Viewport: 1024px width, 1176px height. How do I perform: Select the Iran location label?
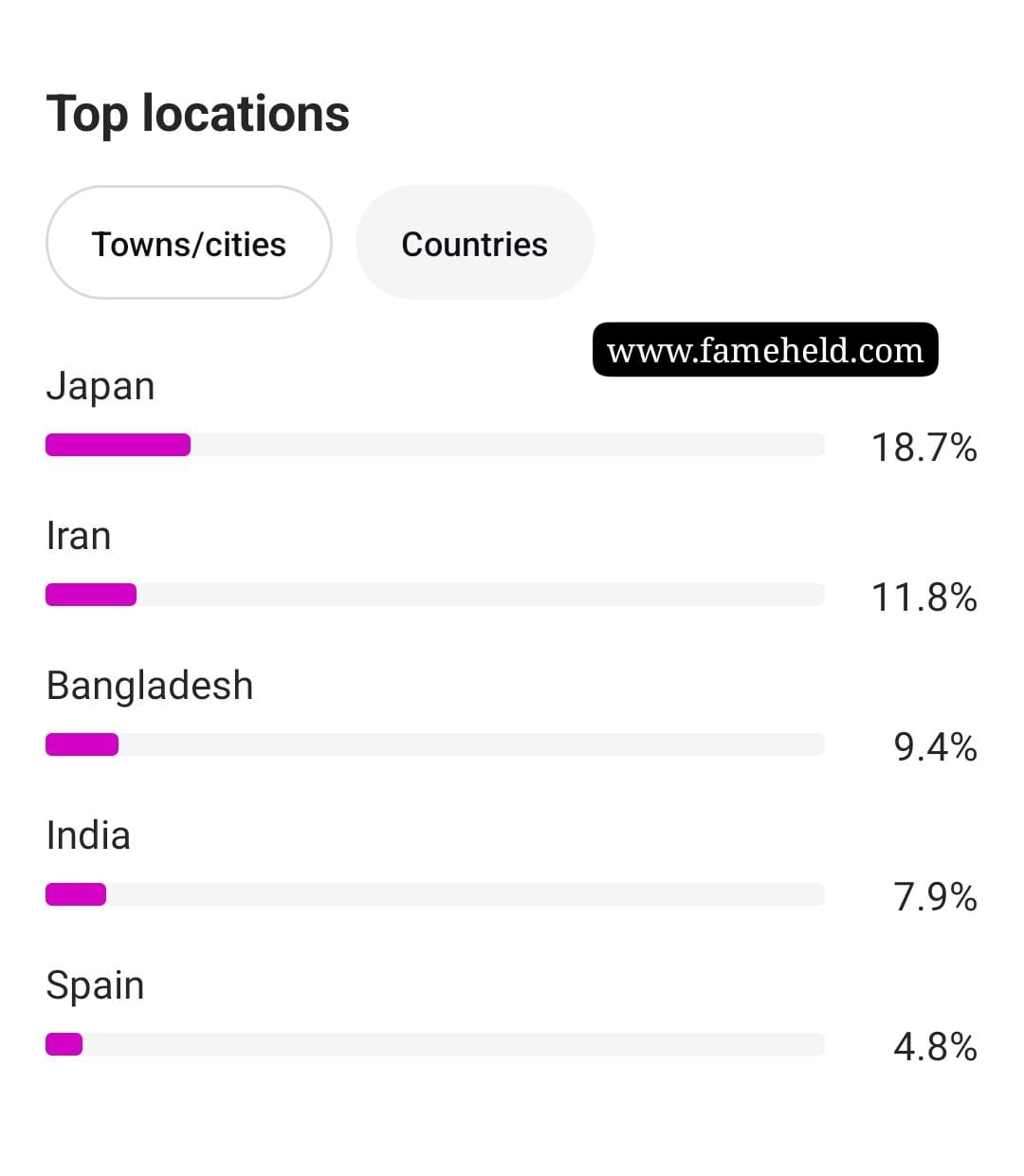(79, 536)
